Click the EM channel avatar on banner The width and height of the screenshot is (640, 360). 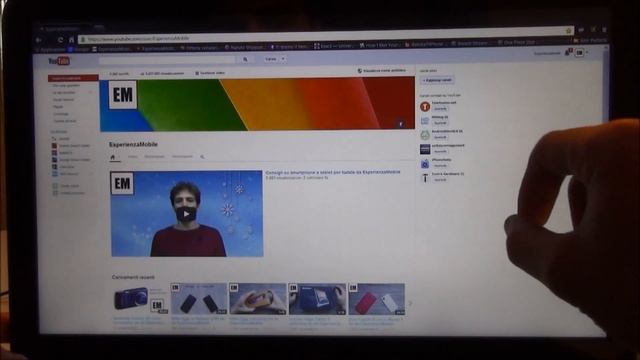tap(123, 95)
